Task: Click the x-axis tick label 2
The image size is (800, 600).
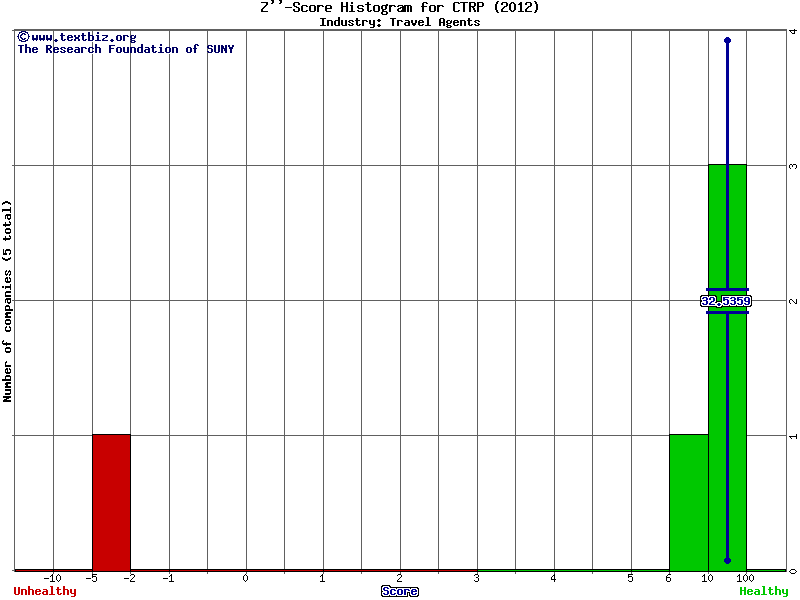Action: click(399, 578)
